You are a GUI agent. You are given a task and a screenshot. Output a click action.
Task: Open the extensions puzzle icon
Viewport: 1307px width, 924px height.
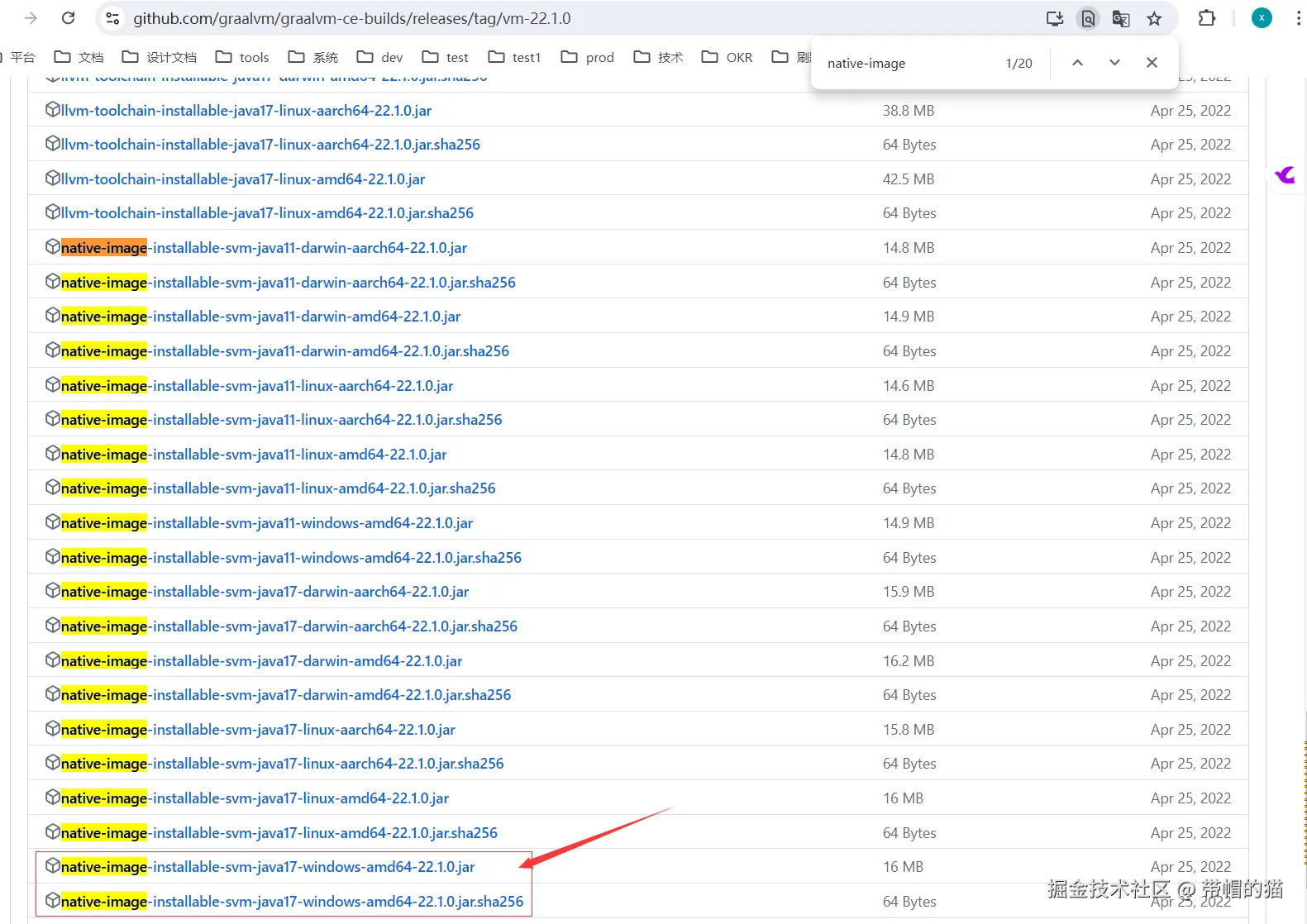1207,18
